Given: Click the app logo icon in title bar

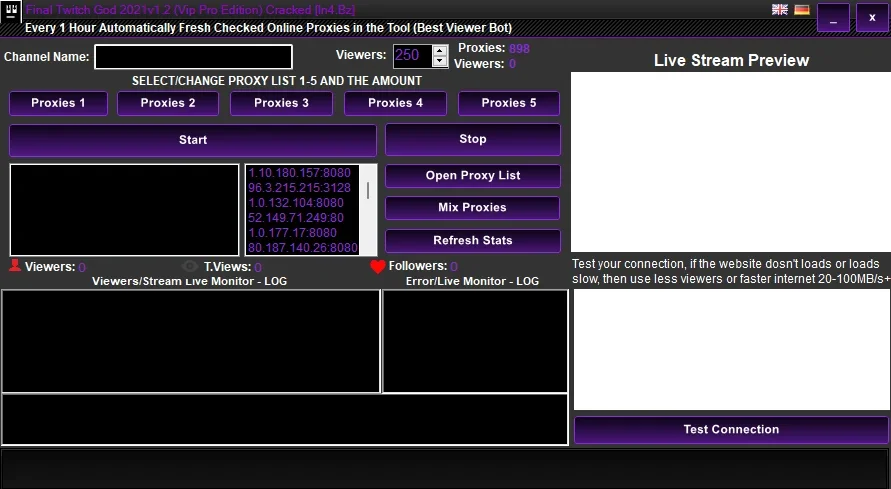Looking at the screenshot, I should coord(11,11).
